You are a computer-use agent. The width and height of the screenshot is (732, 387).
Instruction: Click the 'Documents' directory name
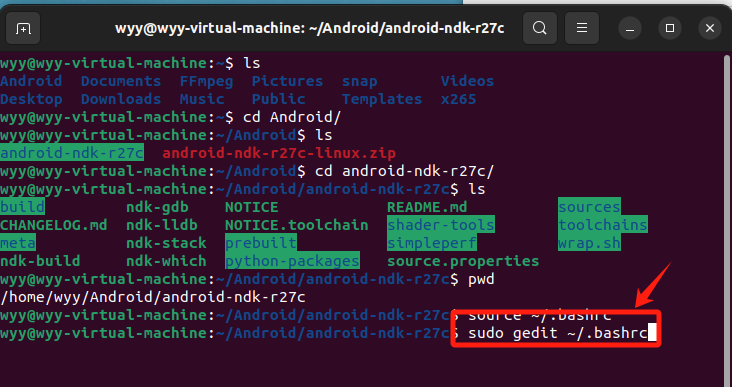[121, 81]
